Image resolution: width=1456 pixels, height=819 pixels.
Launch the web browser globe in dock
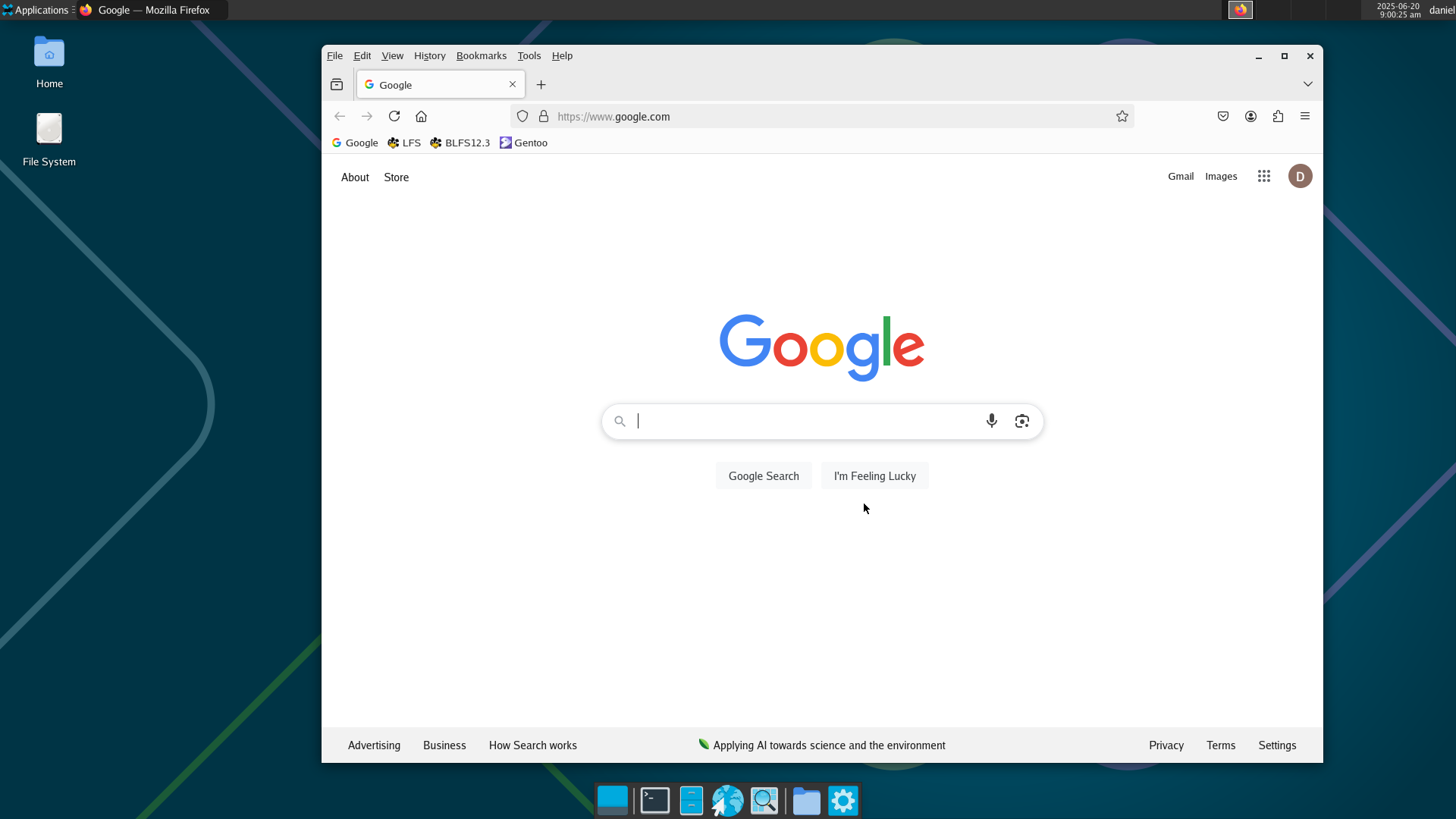point(728,801)
